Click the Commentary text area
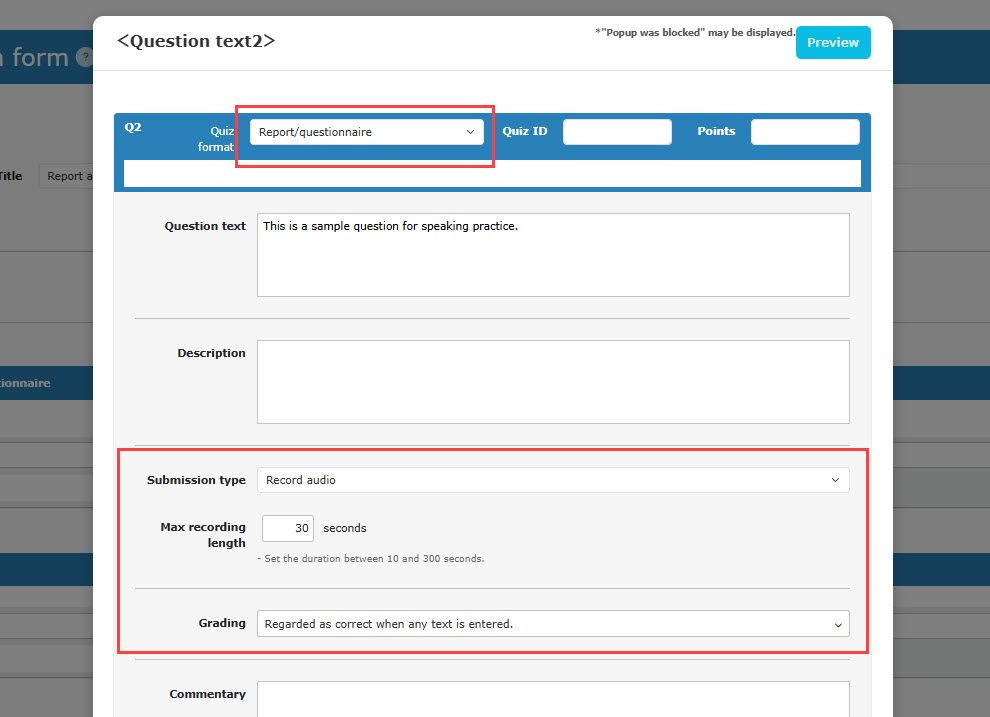The image size is (990, 717). pyautogui.click(x=552, y=699)
